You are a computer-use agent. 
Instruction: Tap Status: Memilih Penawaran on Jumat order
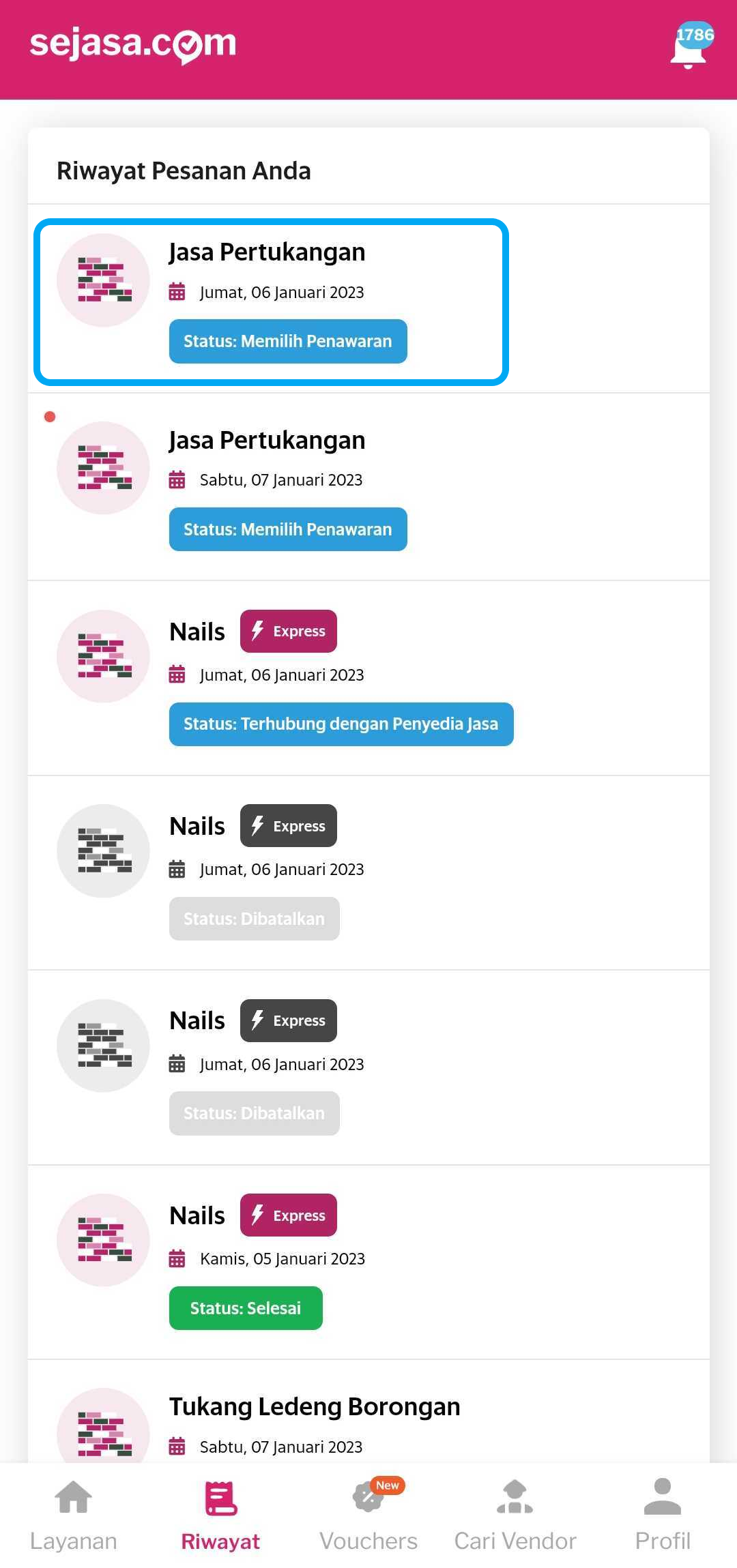pos(288,342)
